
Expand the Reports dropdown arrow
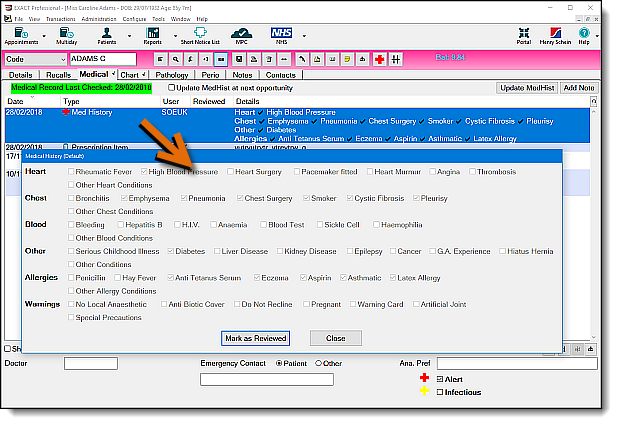pyautogui.click(x=175, y=36)
